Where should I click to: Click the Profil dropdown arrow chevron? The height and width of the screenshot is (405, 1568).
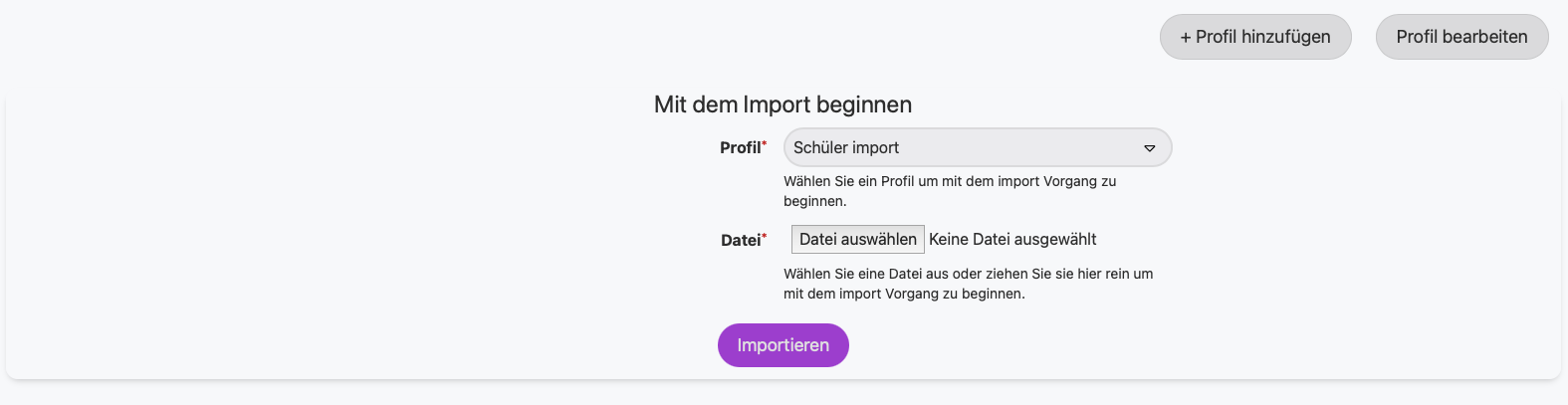(1149, 148)
